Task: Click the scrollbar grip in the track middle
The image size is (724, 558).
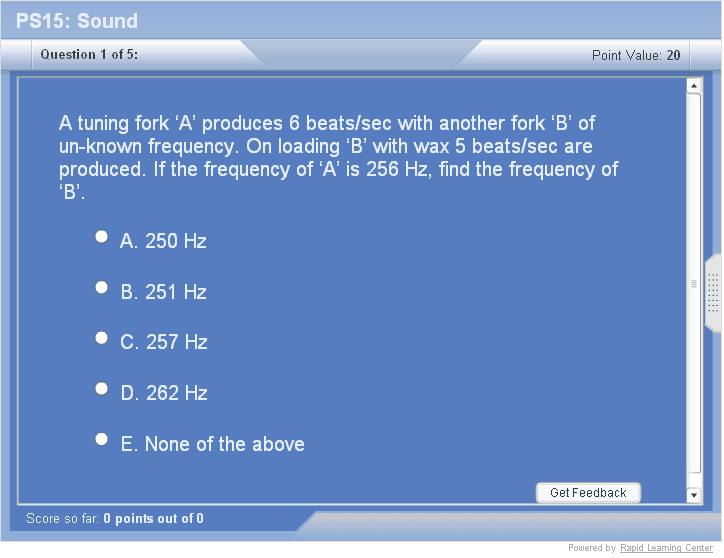Action: click(694, 284)
